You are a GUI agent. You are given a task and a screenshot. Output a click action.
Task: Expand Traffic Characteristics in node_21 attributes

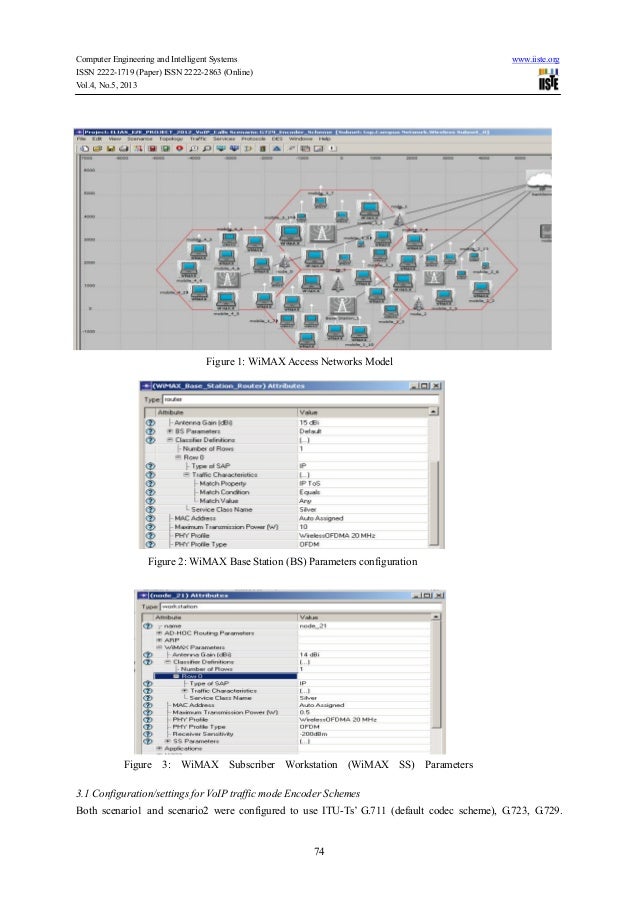pos(185,690)
